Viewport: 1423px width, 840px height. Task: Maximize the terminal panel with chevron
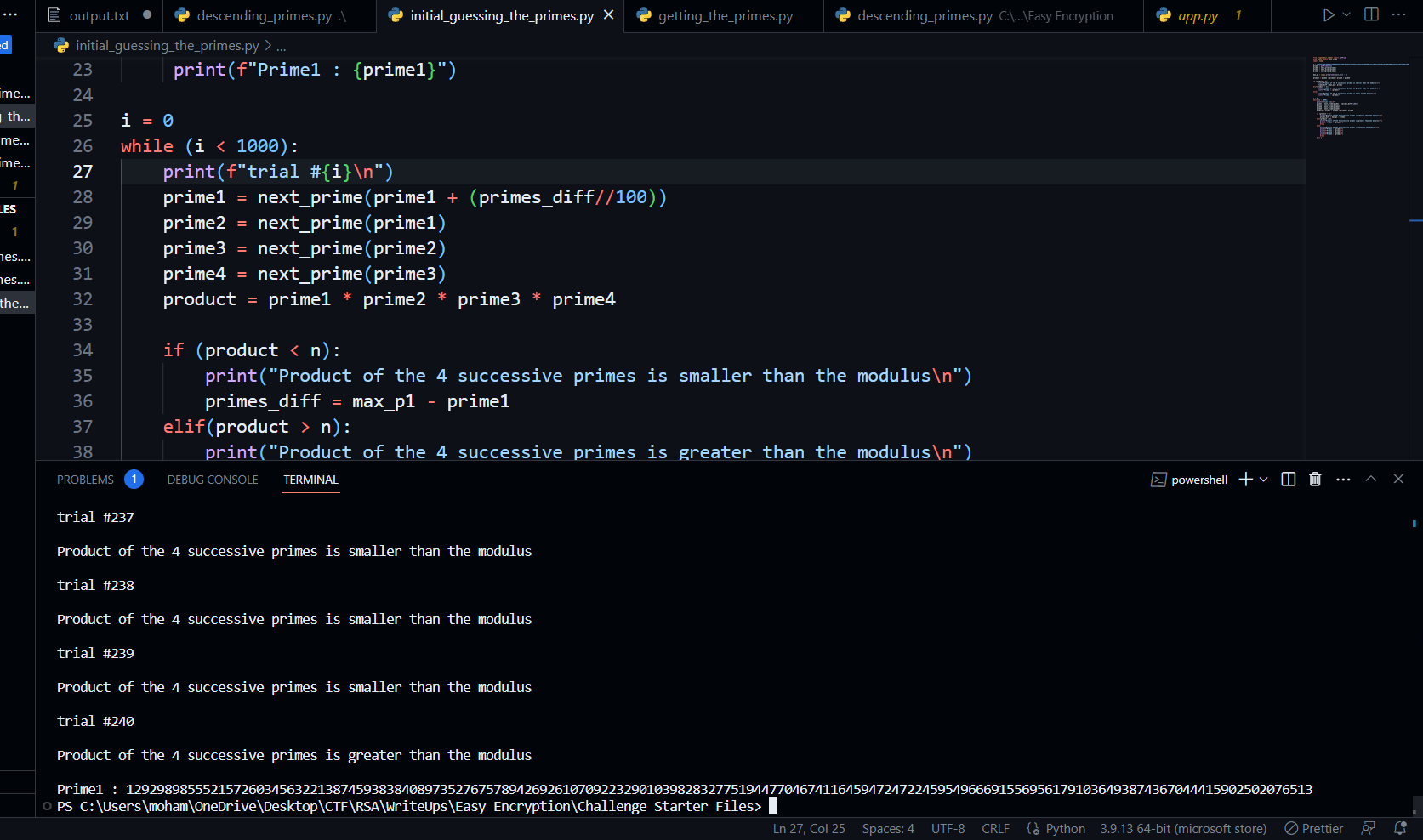(x=1370, y=479)
